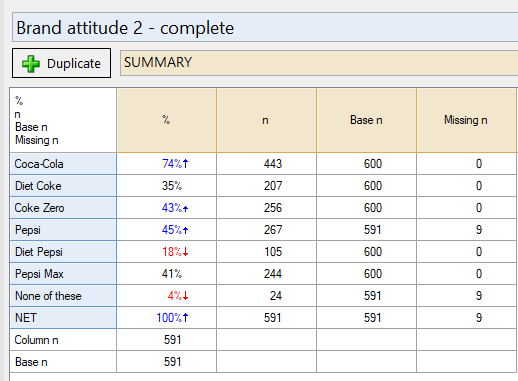This screenshot has width=518, height=381.
Task: Click the SUMMARY dropdown field
Action: pyautogui.click(x=319, y=63)
